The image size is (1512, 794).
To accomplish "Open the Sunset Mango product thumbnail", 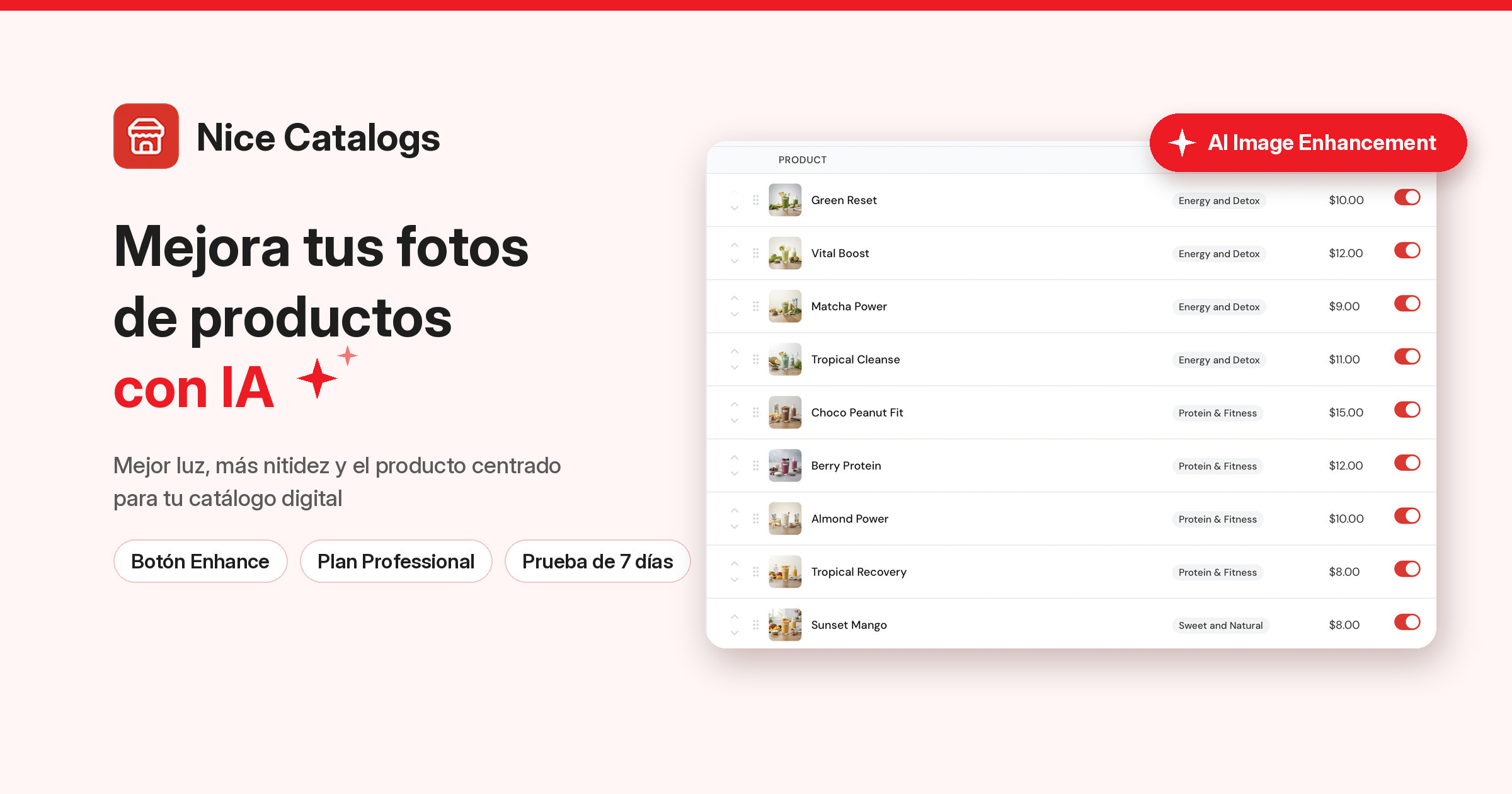I will pos(785,624).
